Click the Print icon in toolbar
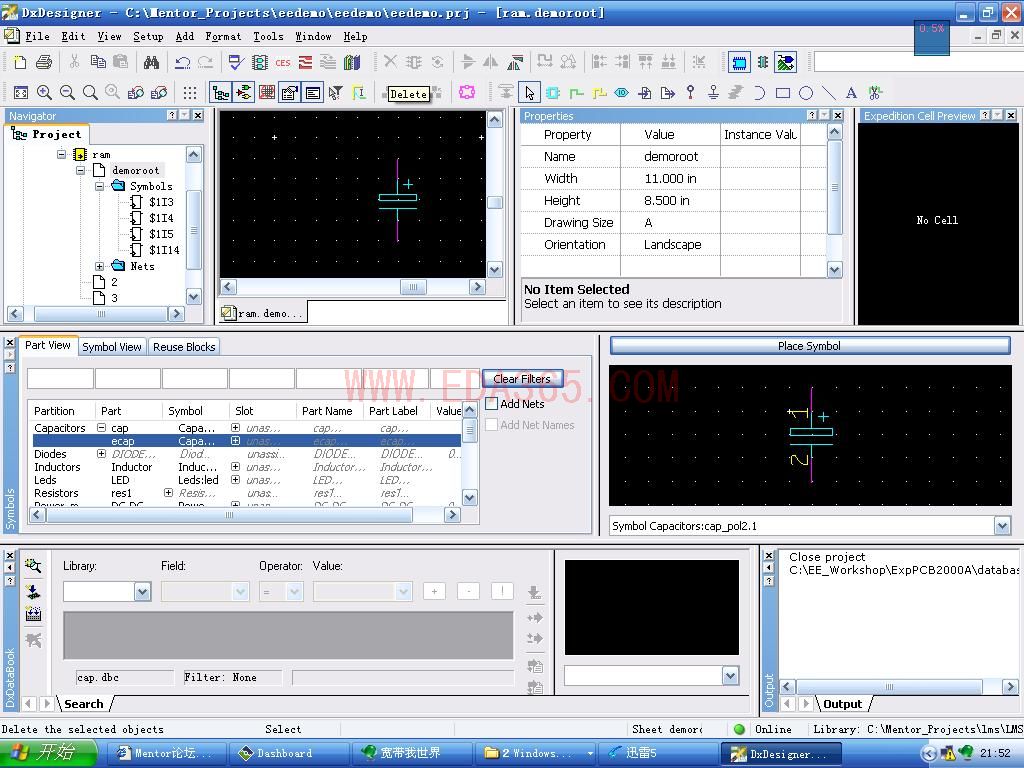Screen dimensions: 1024x768 coord(43,62)
